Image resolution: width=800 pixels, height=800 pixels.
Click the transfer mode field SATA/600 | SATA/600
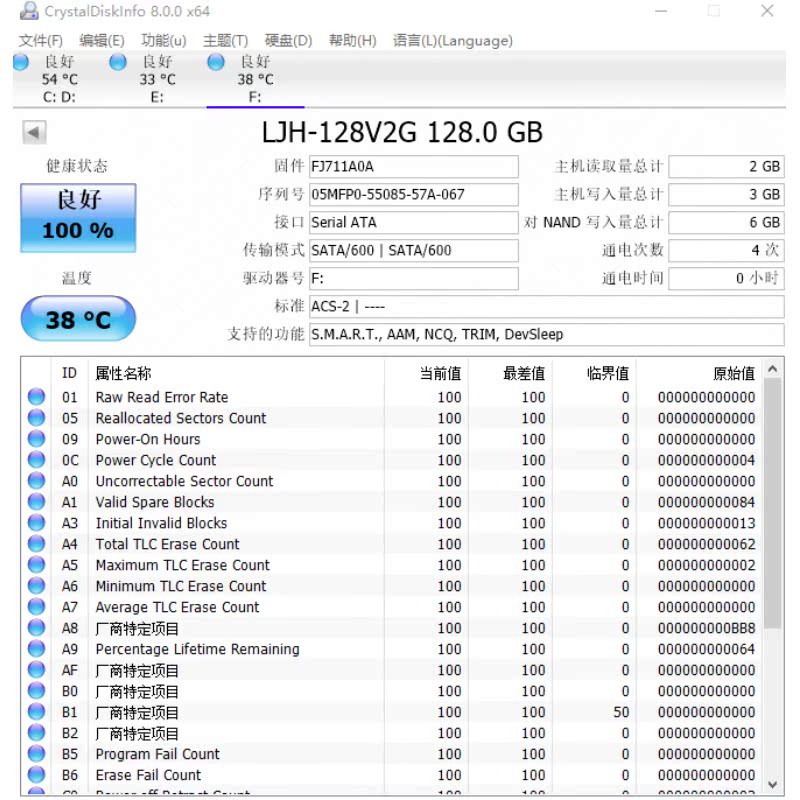(x=414, y=251)
